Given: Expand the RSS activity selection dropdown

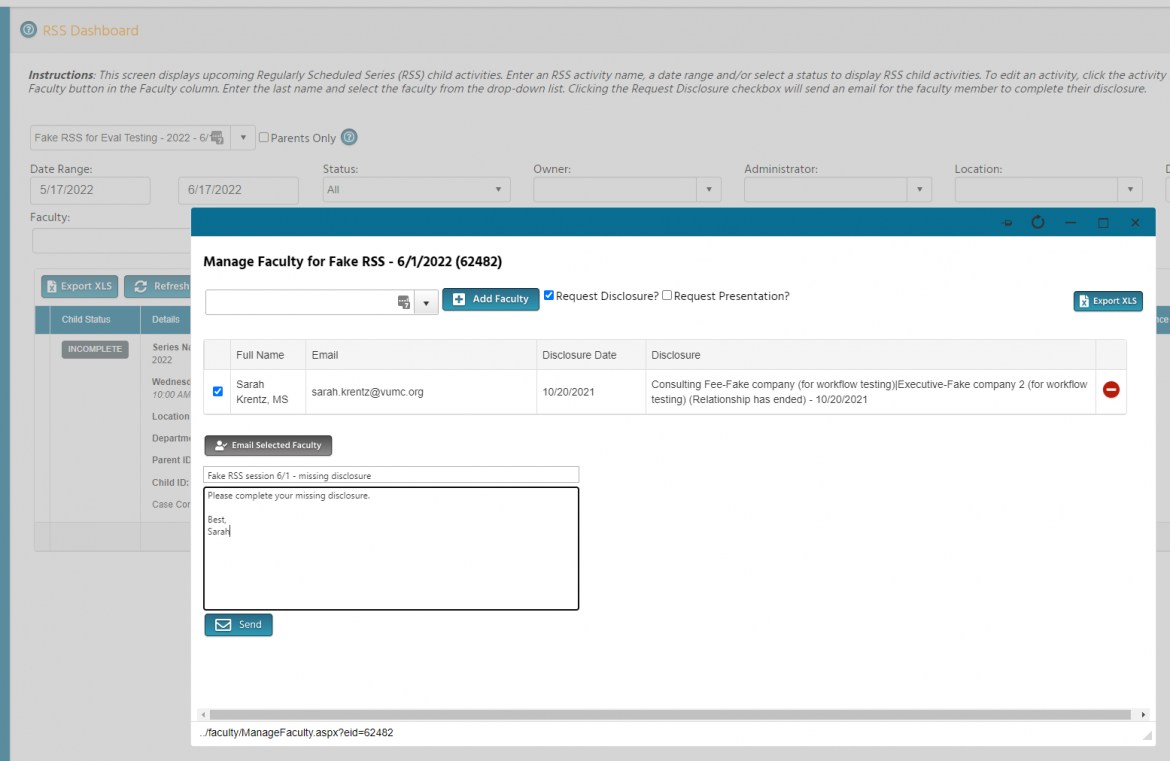Looking at the screenshot, I should [241, 137].
